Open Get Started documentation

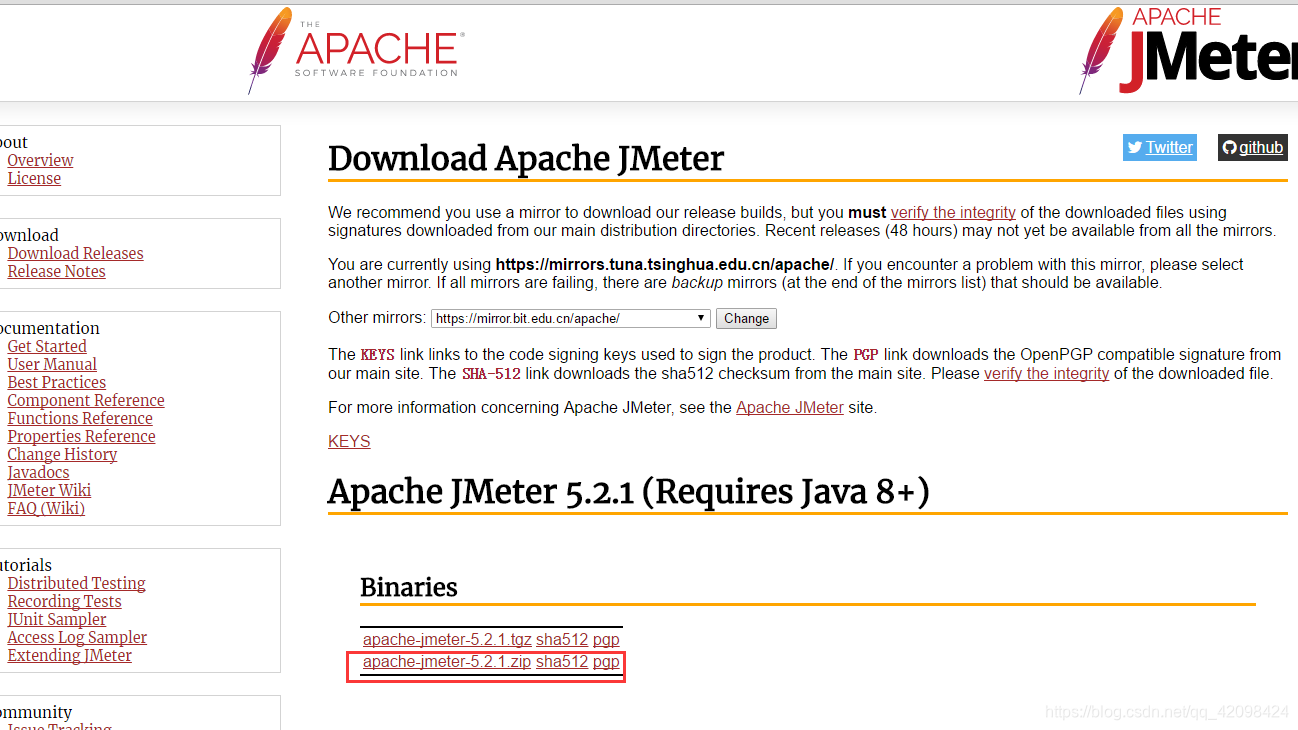point(47,346)
